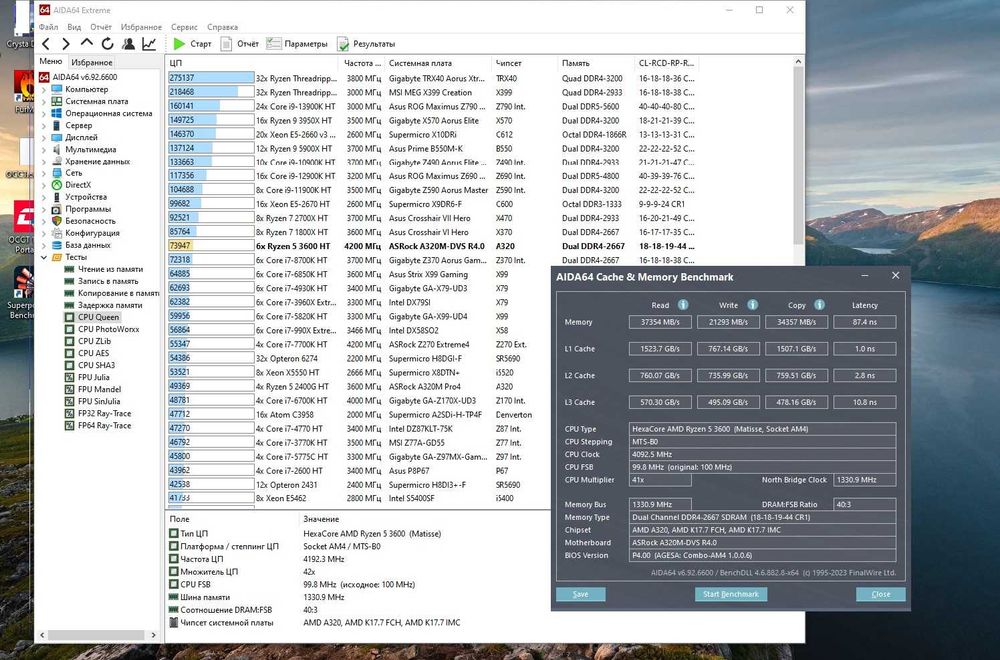
Task: Minimize the Cache & Memory Benchmark dialog
Action: 865,275
